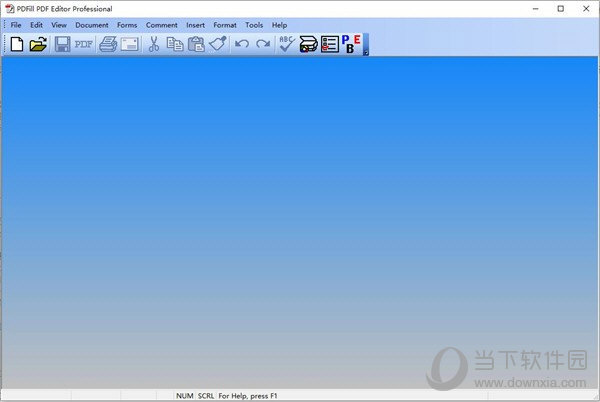Viewport: 600px width, 402px height.
Task: Close the PDFill PDF Editor window
Action: click(586, 9)
